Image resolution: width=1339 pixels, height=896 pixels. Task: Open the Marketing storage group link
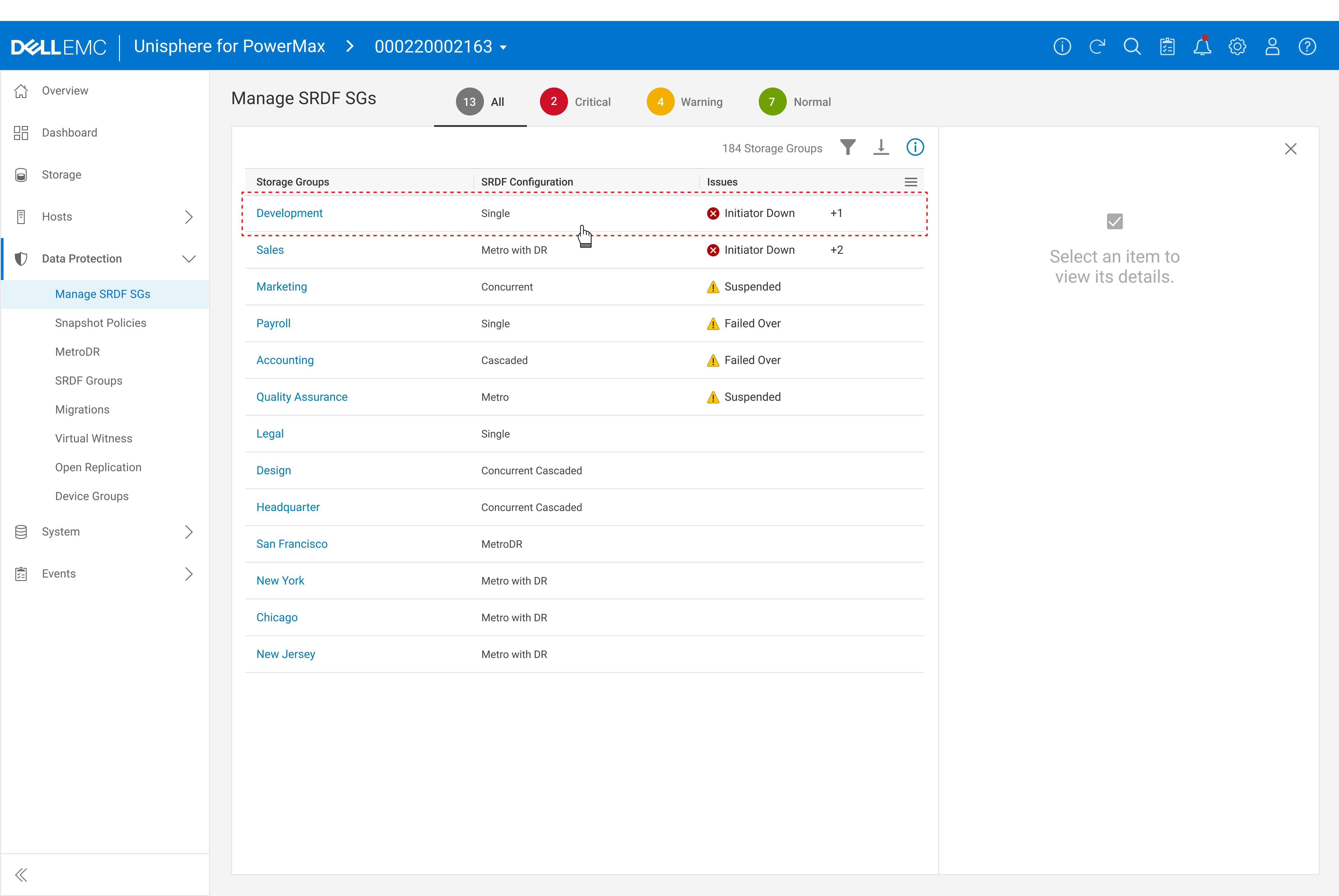point(281,287)
